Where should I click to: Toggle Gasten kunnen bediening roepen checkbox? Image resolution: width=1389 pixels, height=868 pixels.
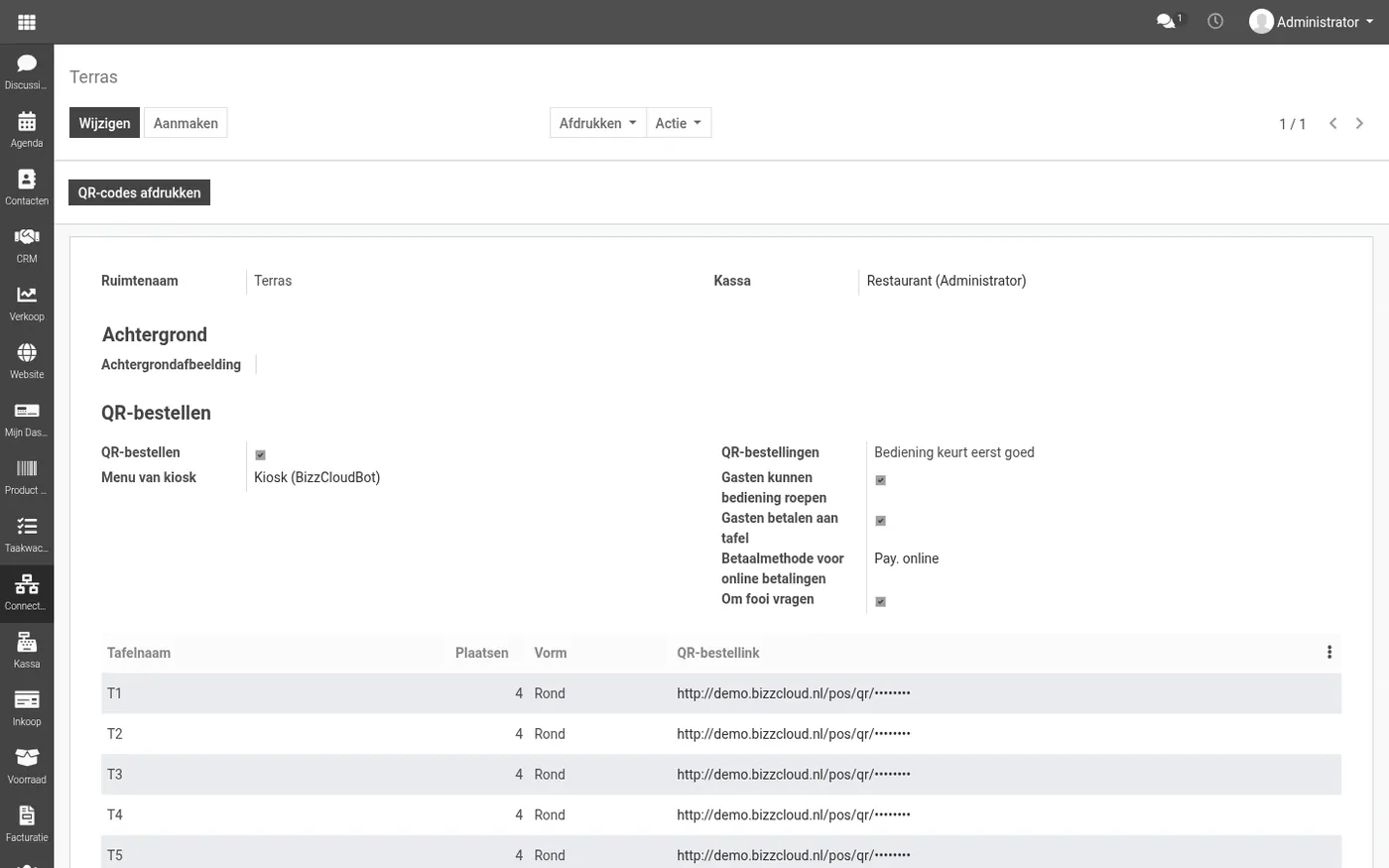(x=880, y=480)
